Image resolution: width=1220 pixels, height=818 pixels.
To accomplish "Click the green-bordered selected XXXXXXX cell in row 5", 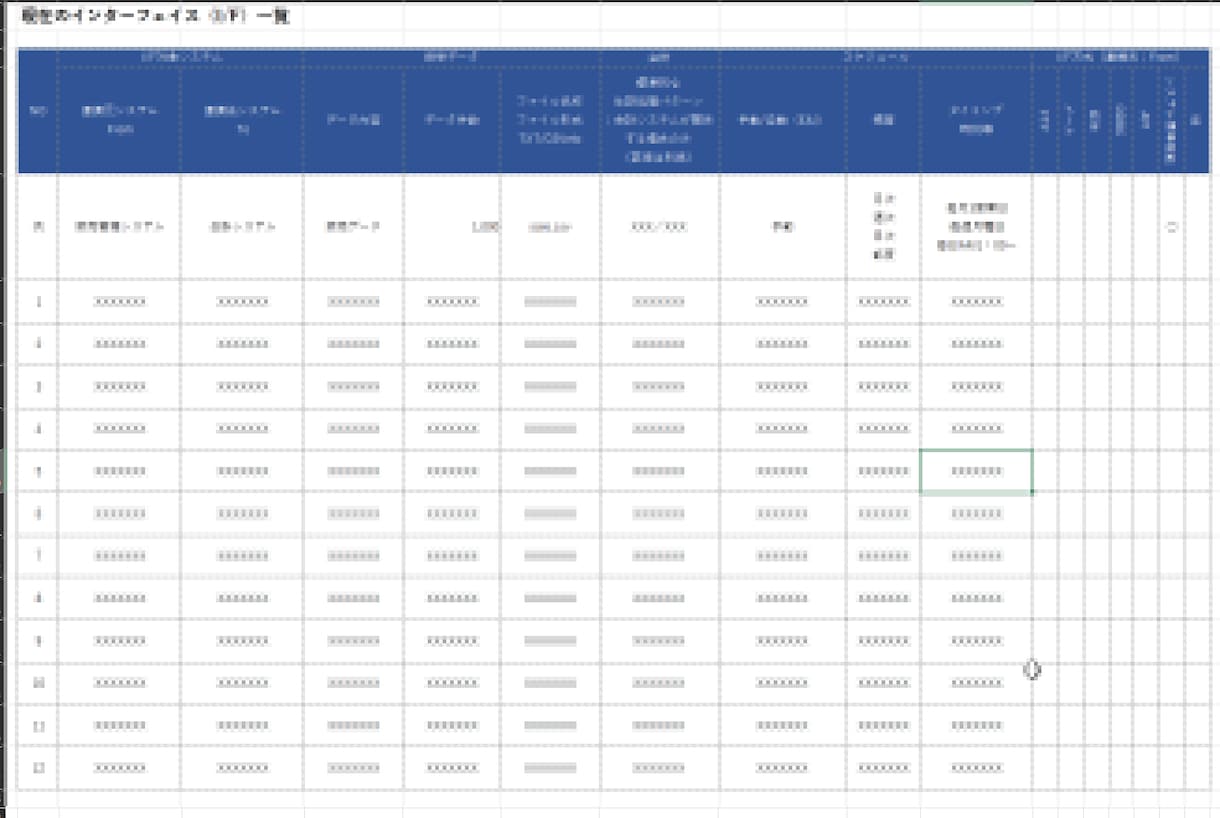I will 976,471.
